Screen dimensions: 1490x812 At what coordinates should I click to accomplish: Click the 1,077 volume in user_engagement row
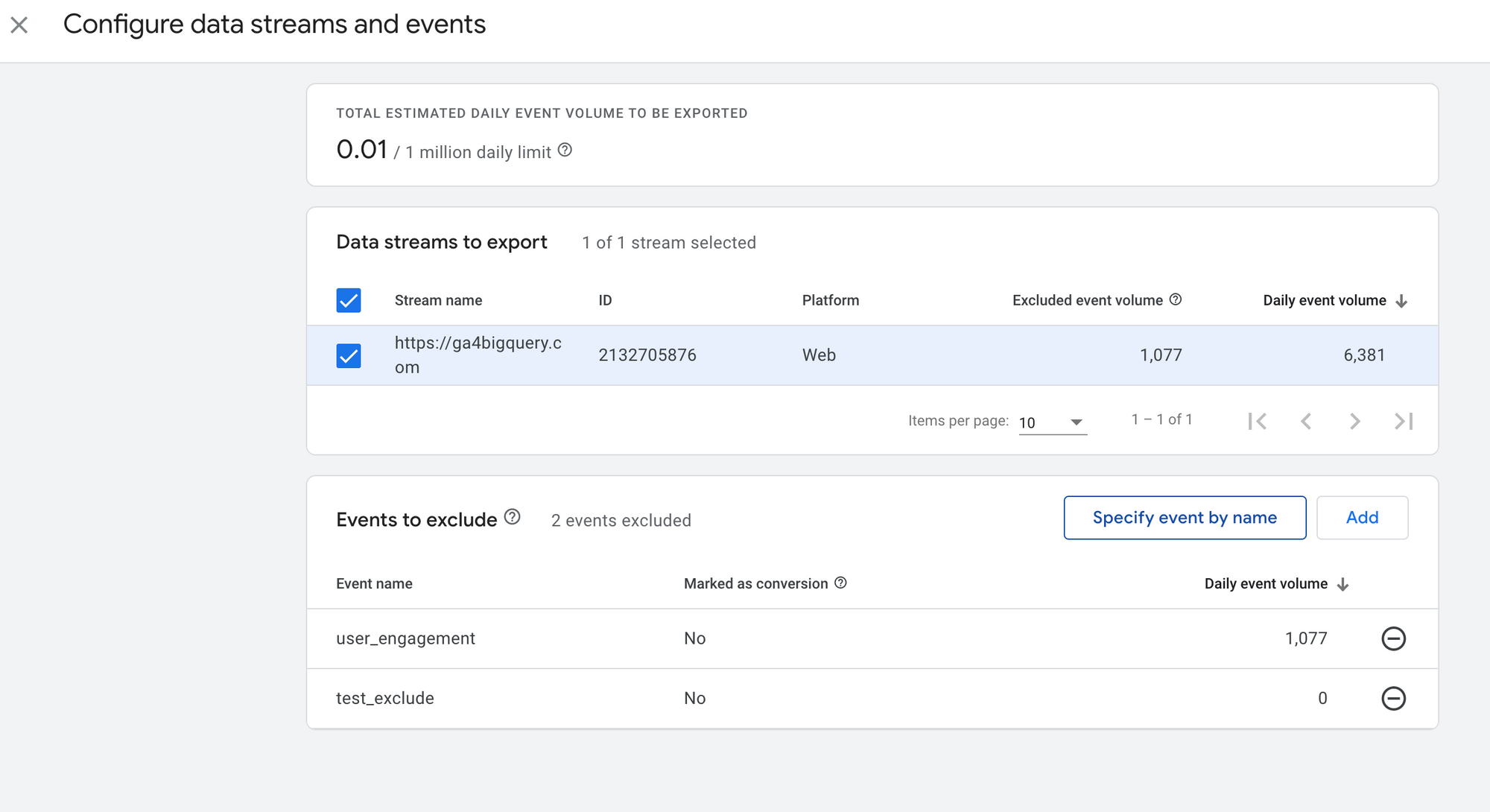point(1306,638)
